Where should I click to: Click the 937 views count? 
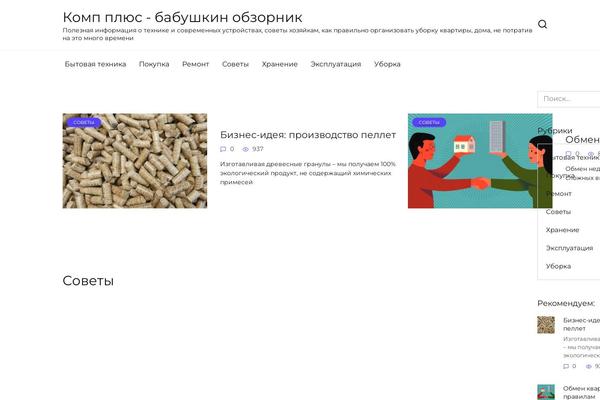click(x=258, y=149)
